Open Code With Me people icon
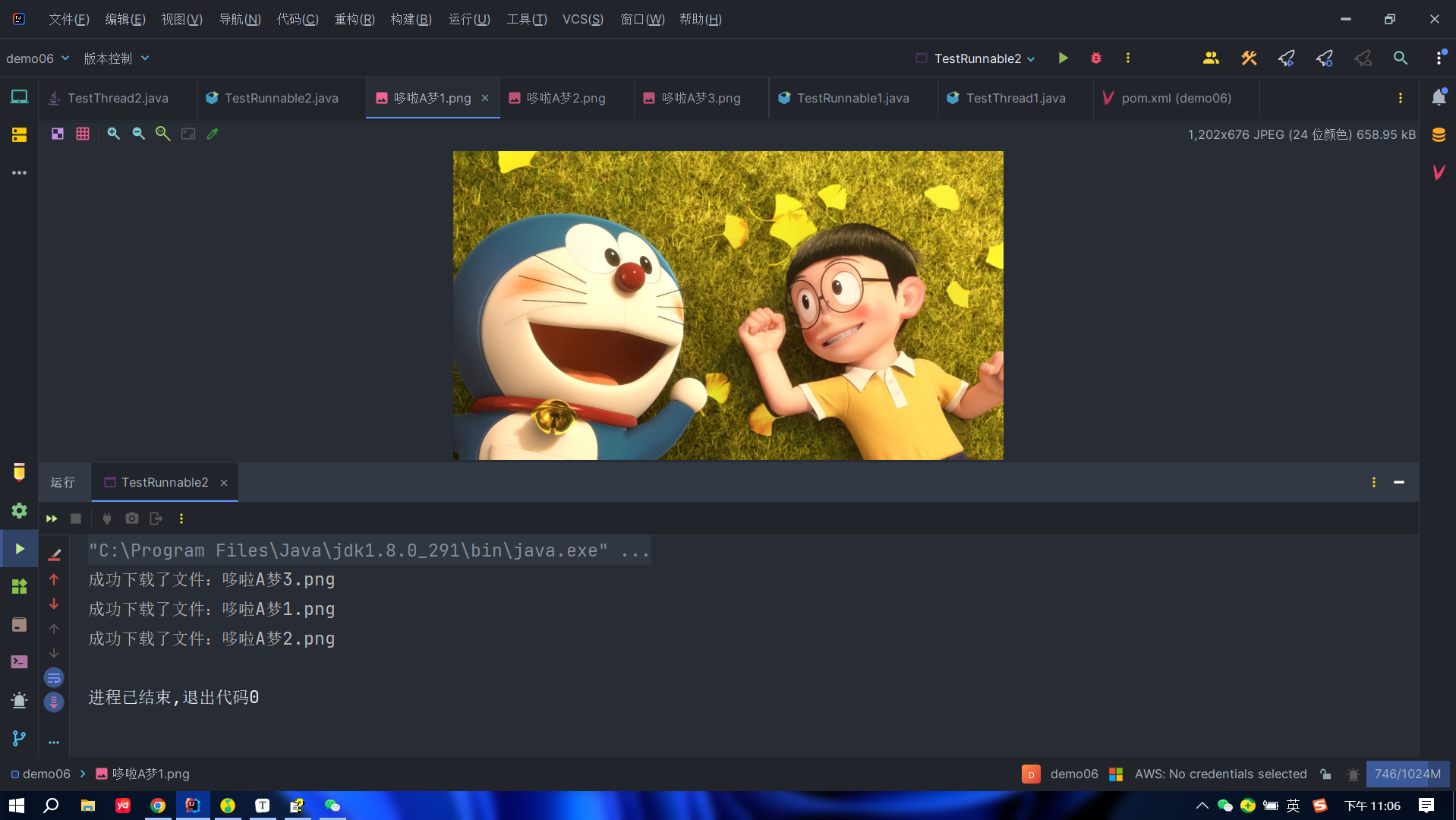1456x820 pixels. coord(1211,58)
